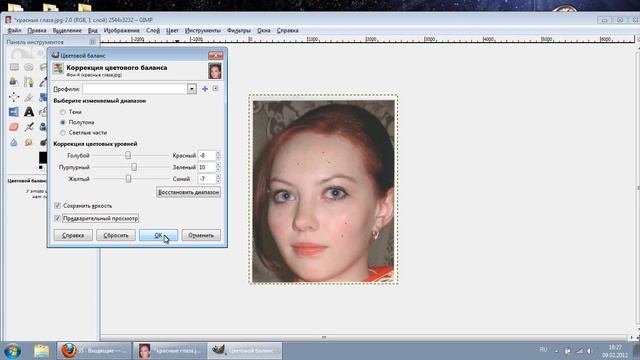640x360 pixels.
Task: Click the Сбросить button
Action: pos(116,236)
